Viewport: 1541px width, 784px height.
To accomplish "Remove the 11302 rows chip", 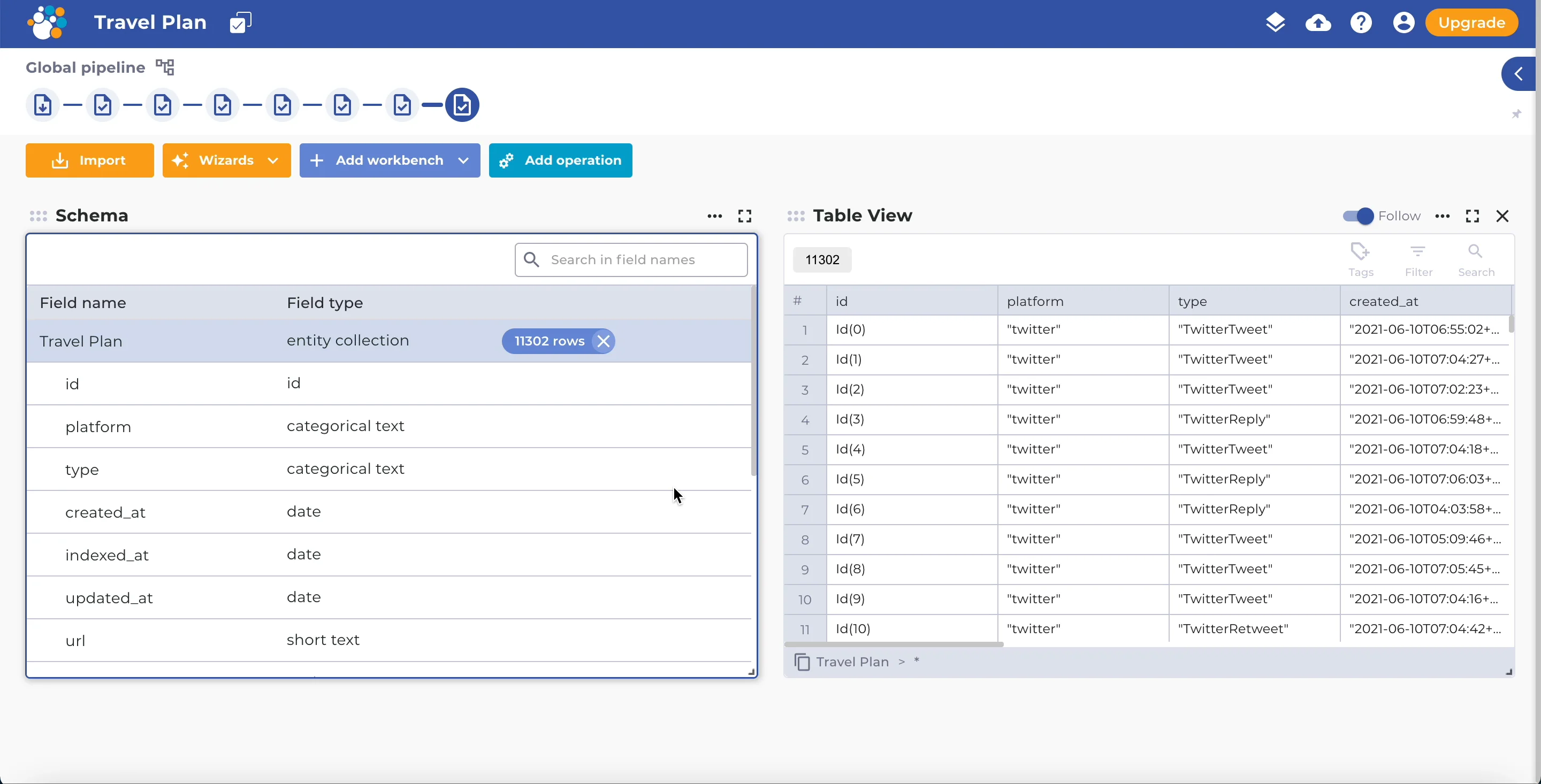I will point(604,342).
